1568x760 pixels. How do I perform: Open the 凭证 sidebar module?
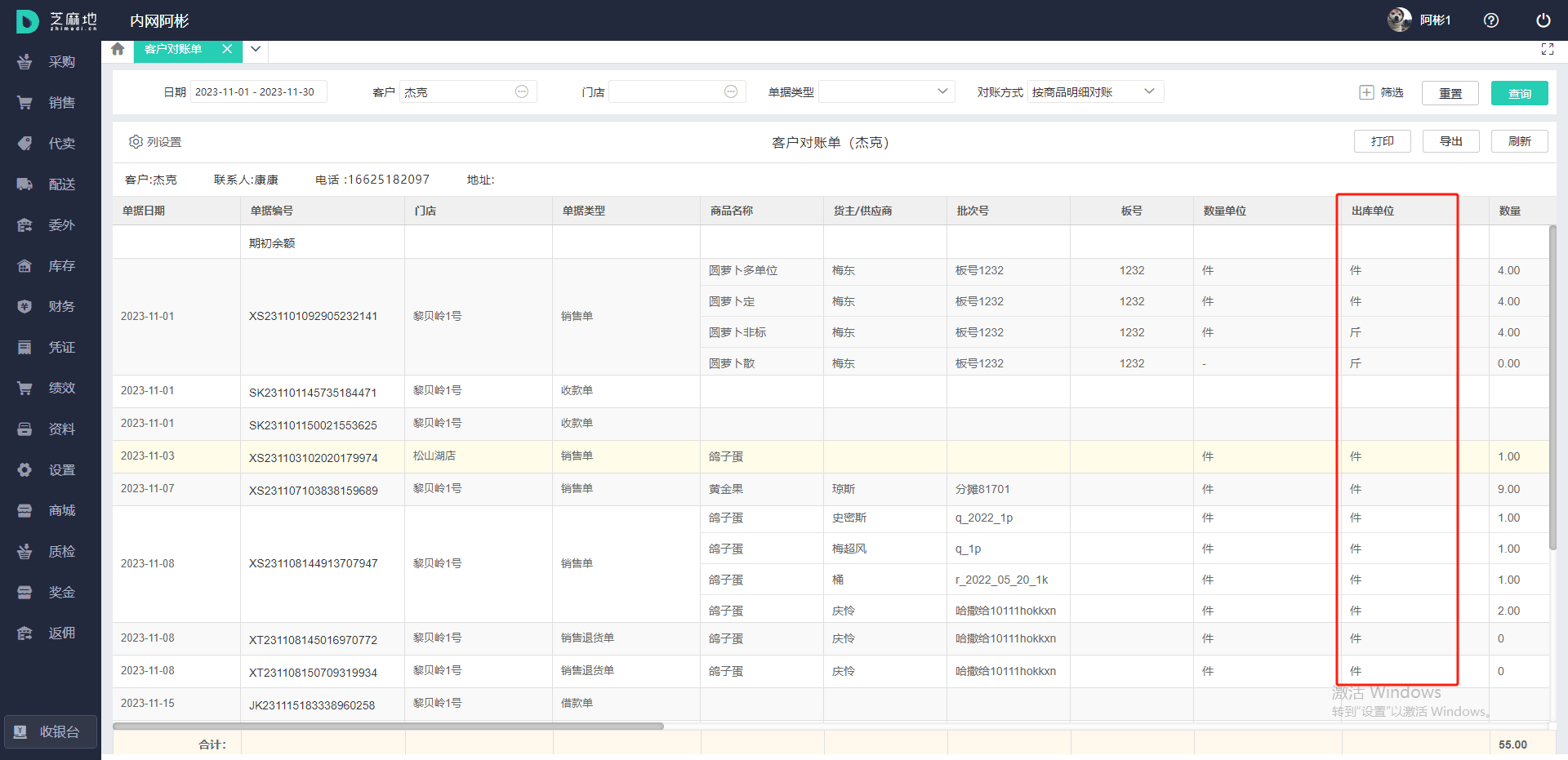coord(49,348)
